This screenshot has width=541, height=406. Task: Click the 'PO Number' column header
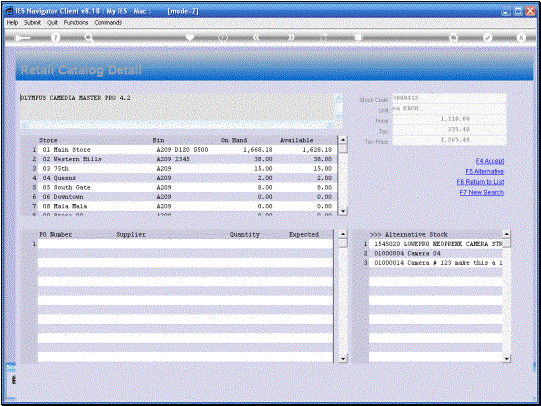[x=56, y=235]
